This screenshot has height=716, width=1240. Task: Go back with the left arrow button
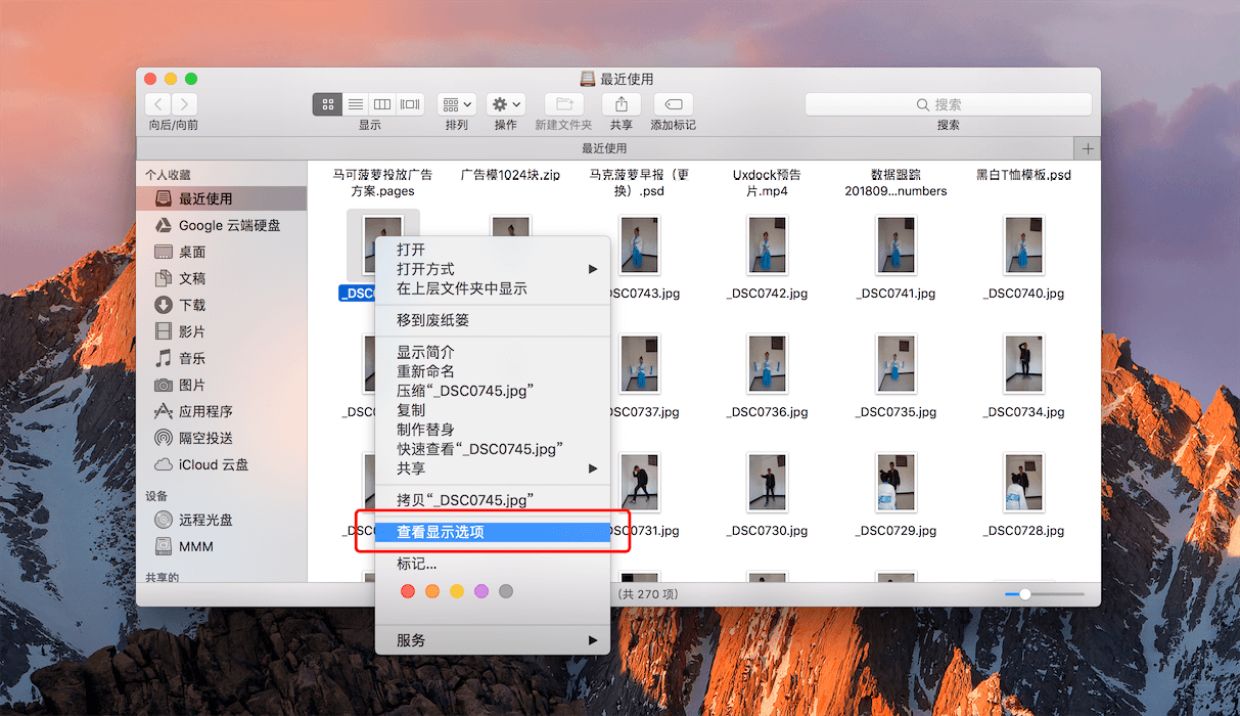[158, 104]
